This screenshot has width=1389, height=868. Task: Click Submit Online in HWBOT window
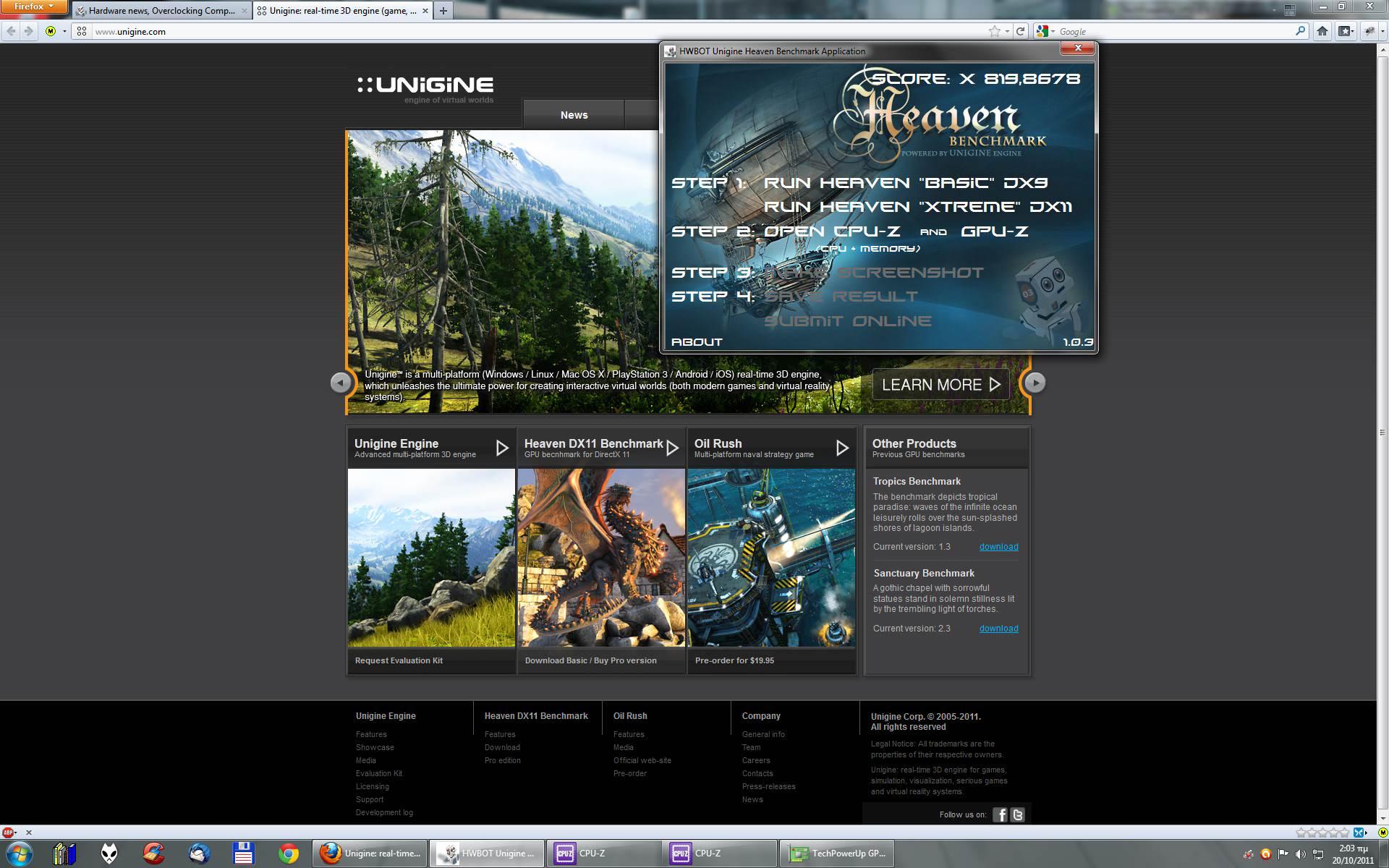pyautogui.click(x=848, y=321)
